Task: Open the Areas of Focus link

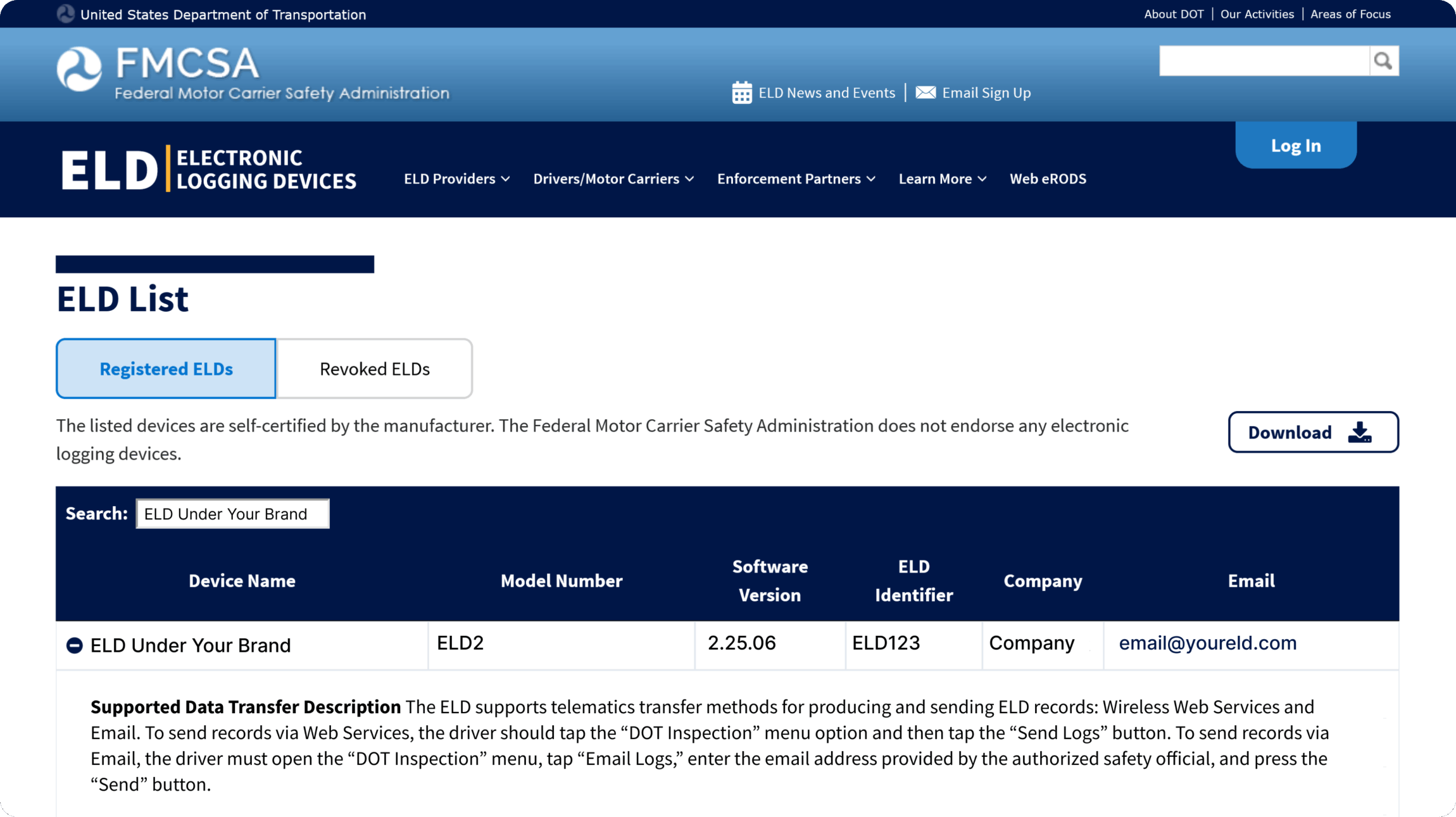Action: click(1350, 14)
